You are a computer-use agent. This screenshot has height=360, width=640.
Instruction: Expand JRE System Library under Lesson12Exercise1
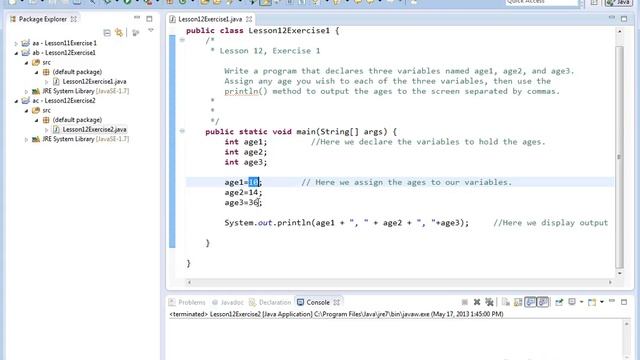click(x=27, y=91)
